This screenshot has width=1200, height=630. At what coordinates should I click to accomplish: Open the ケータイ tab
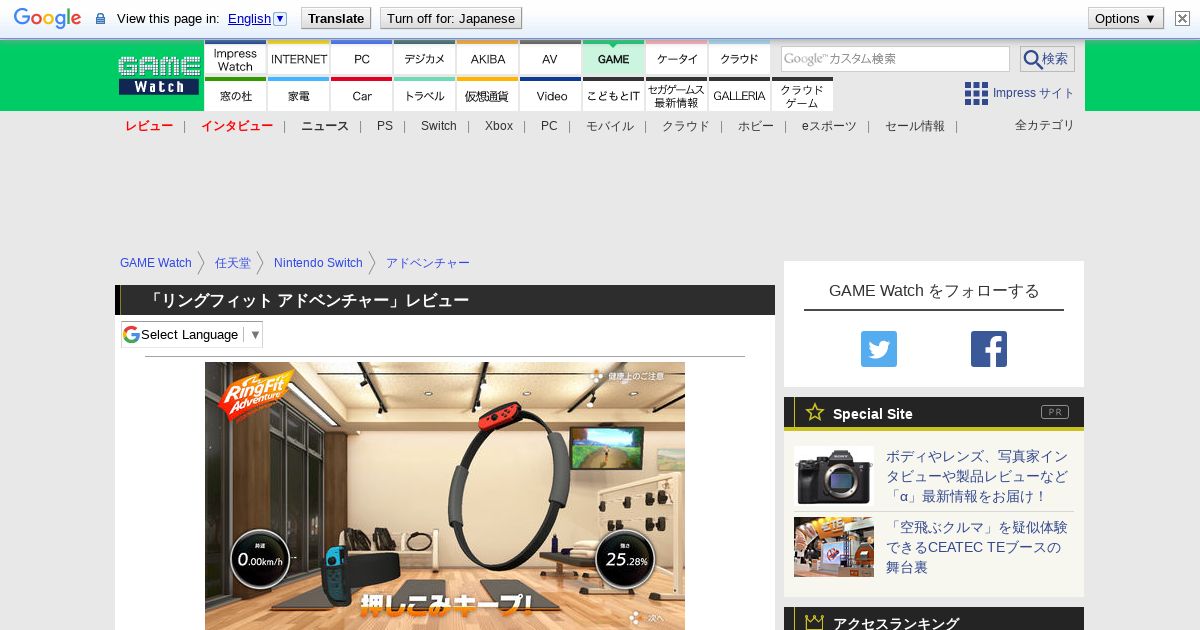677,58
